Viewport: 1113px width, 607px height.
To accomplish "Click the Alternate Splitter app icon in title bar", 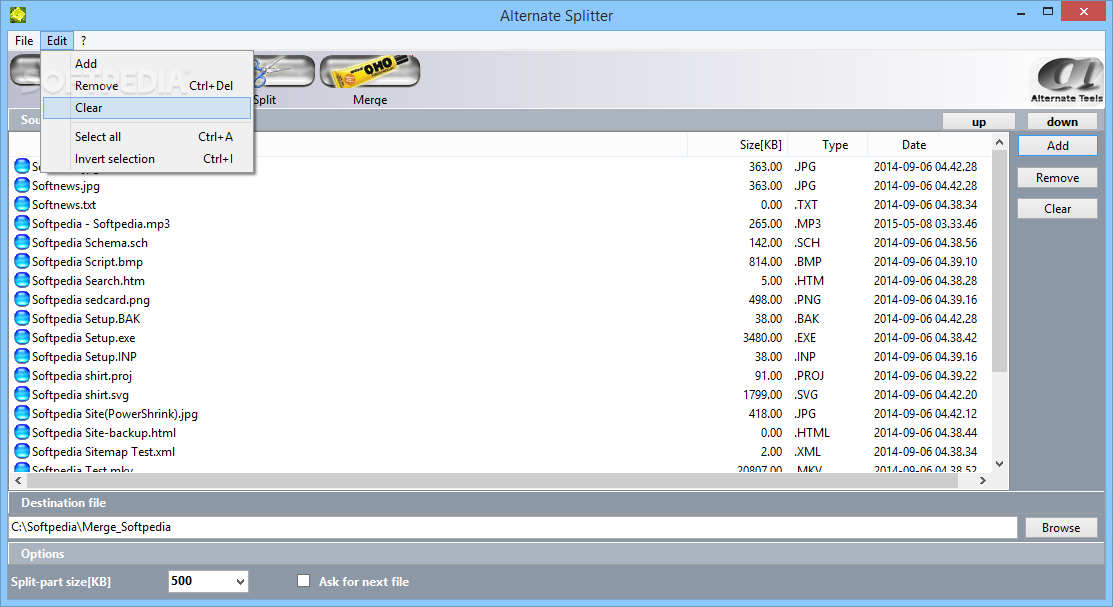I will point(18,14).
